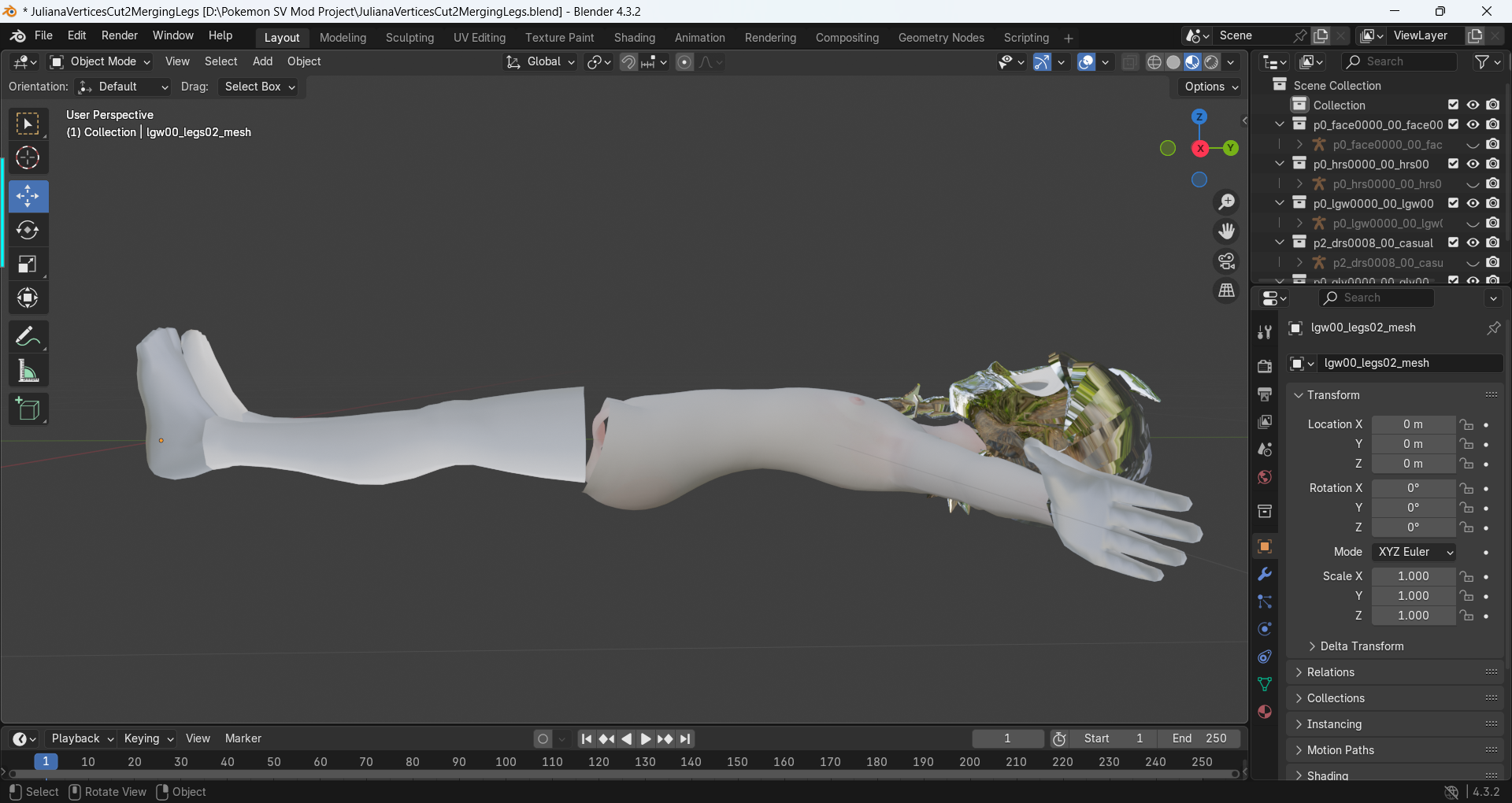Screen dimensions: 1512x803
Task: Open the Physics properties tab
Action: click(x=1265, y=629)
